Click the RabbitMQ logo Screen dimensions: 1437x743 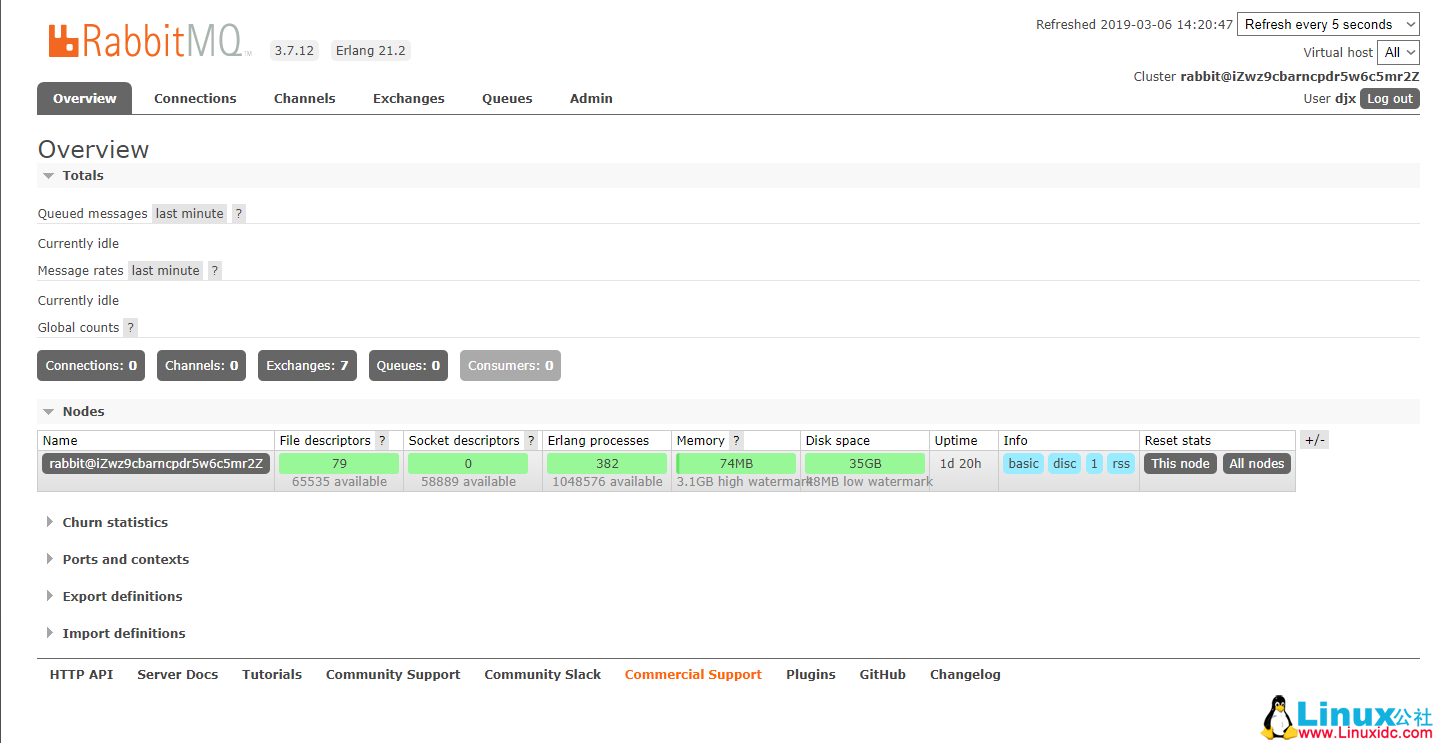[x=140, y=40]
